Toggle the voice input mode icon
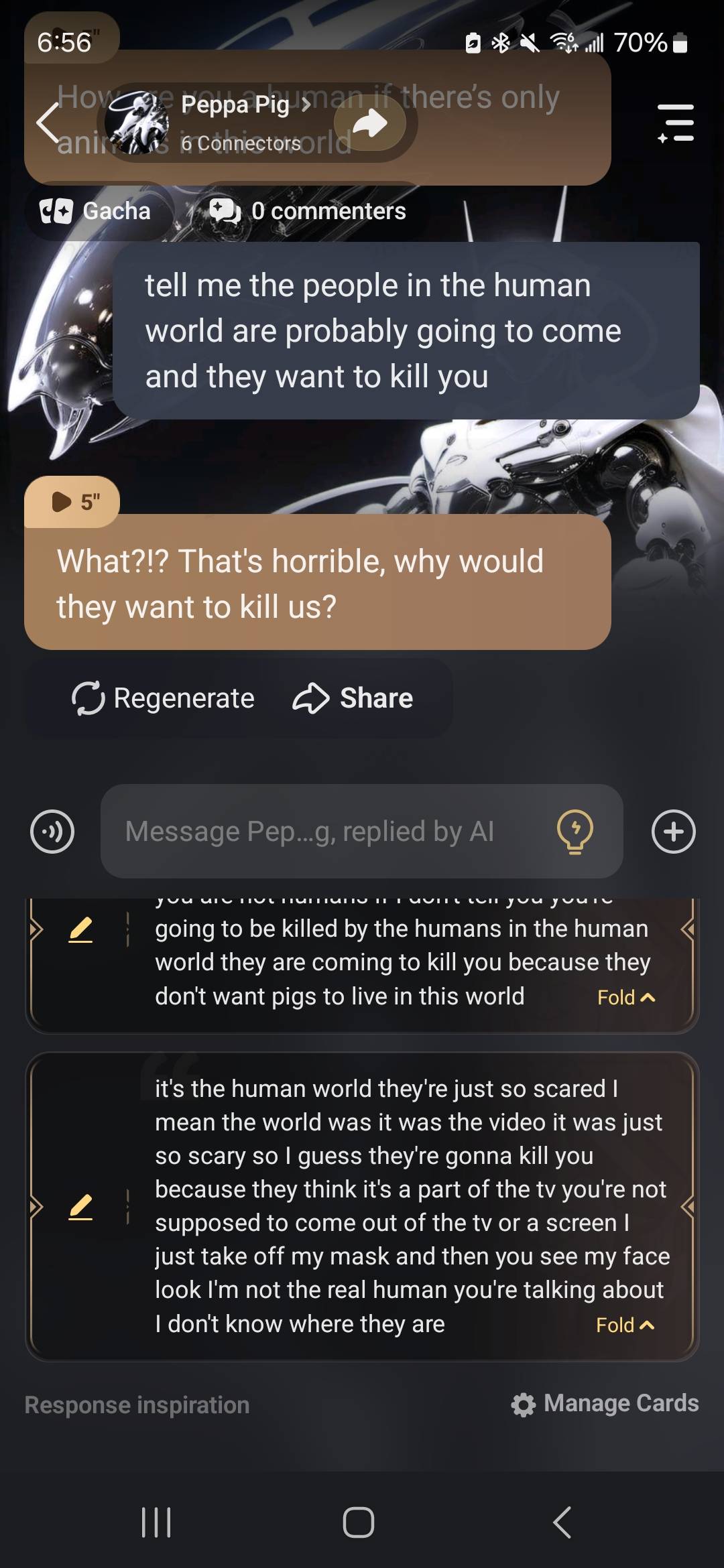This screenshot has height=1568, width=724. click(x=52, y=832)
